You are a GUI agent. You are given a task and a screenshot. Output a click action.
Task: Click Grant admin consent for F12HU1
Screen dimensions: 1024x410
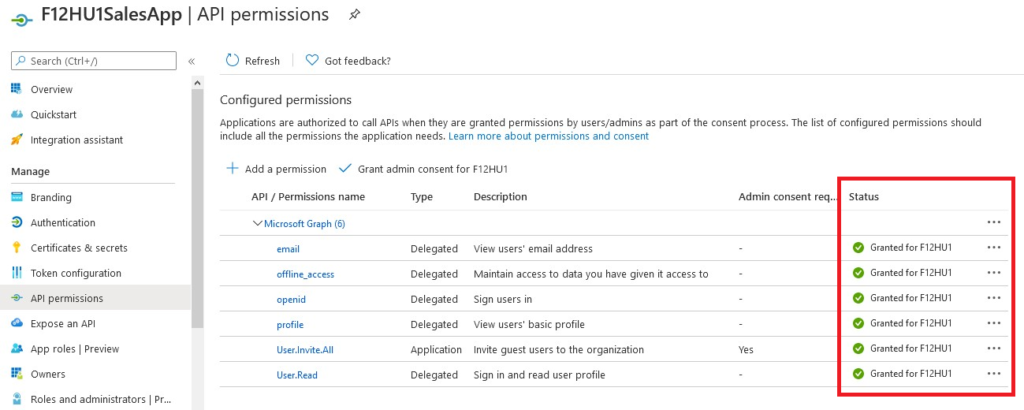point(424,169)
